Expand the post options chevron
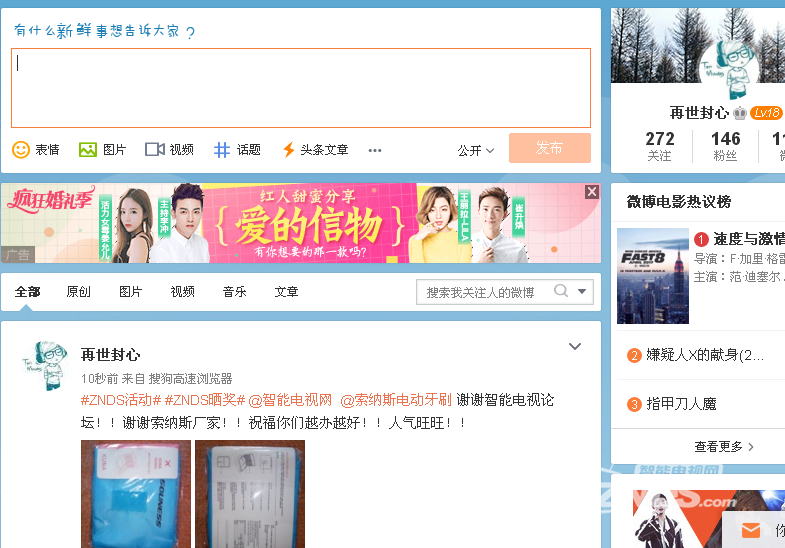This screenshot has height=548, width=785. (575, 346)
